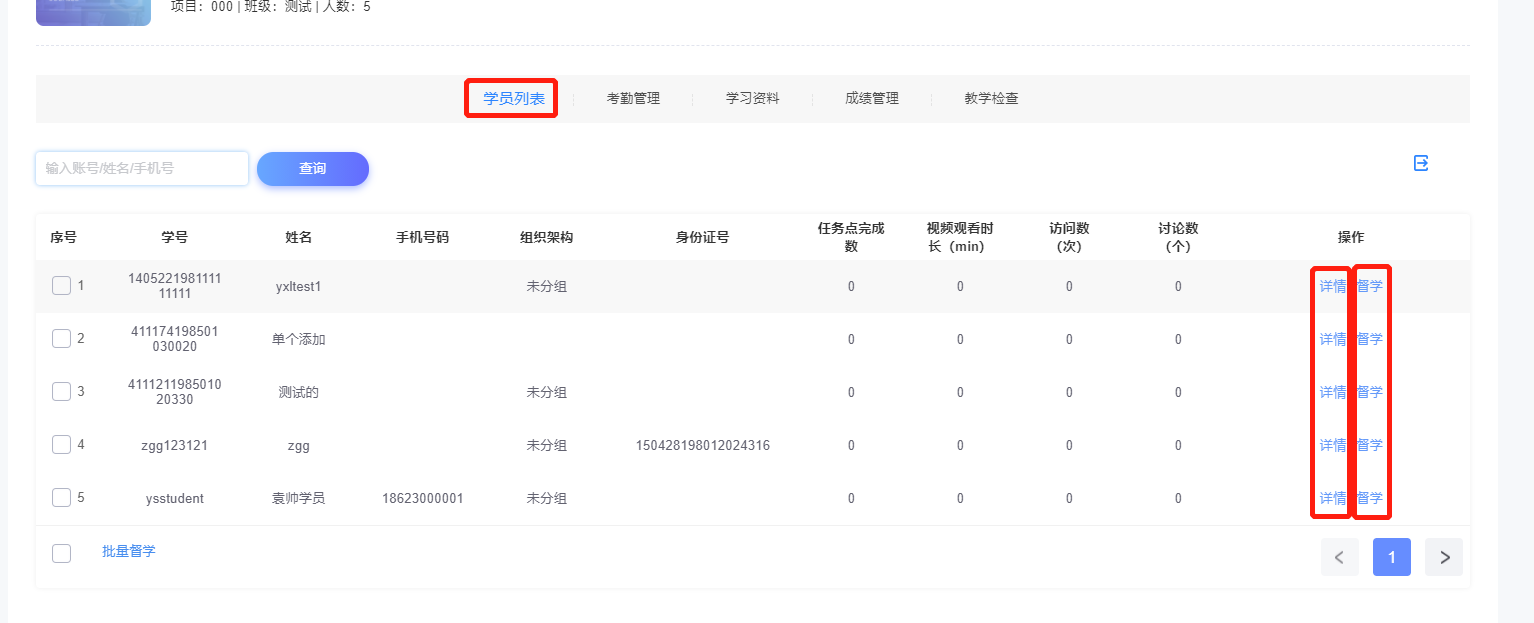Open 详情 for student yxltest1
Screen dimensions: 1534x623
tap(1332, 286)
